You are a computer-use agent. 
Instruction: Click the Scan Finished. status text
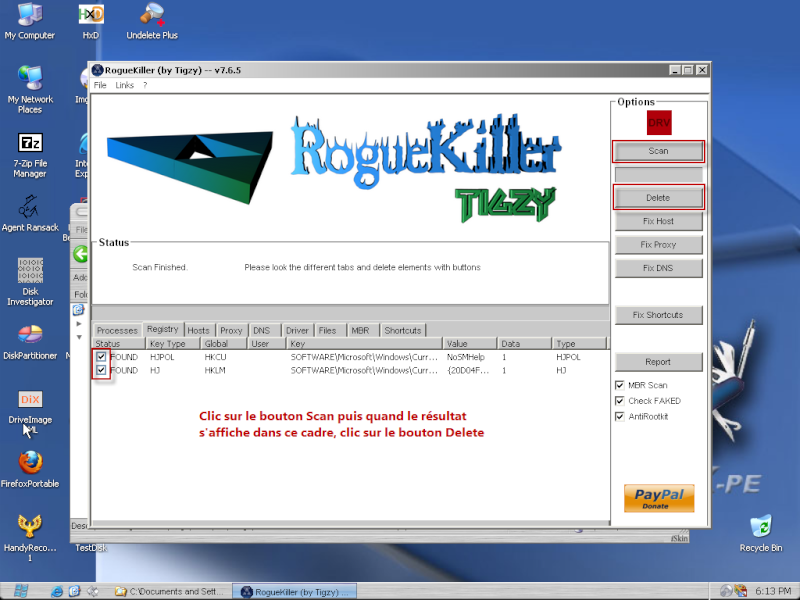160,267
